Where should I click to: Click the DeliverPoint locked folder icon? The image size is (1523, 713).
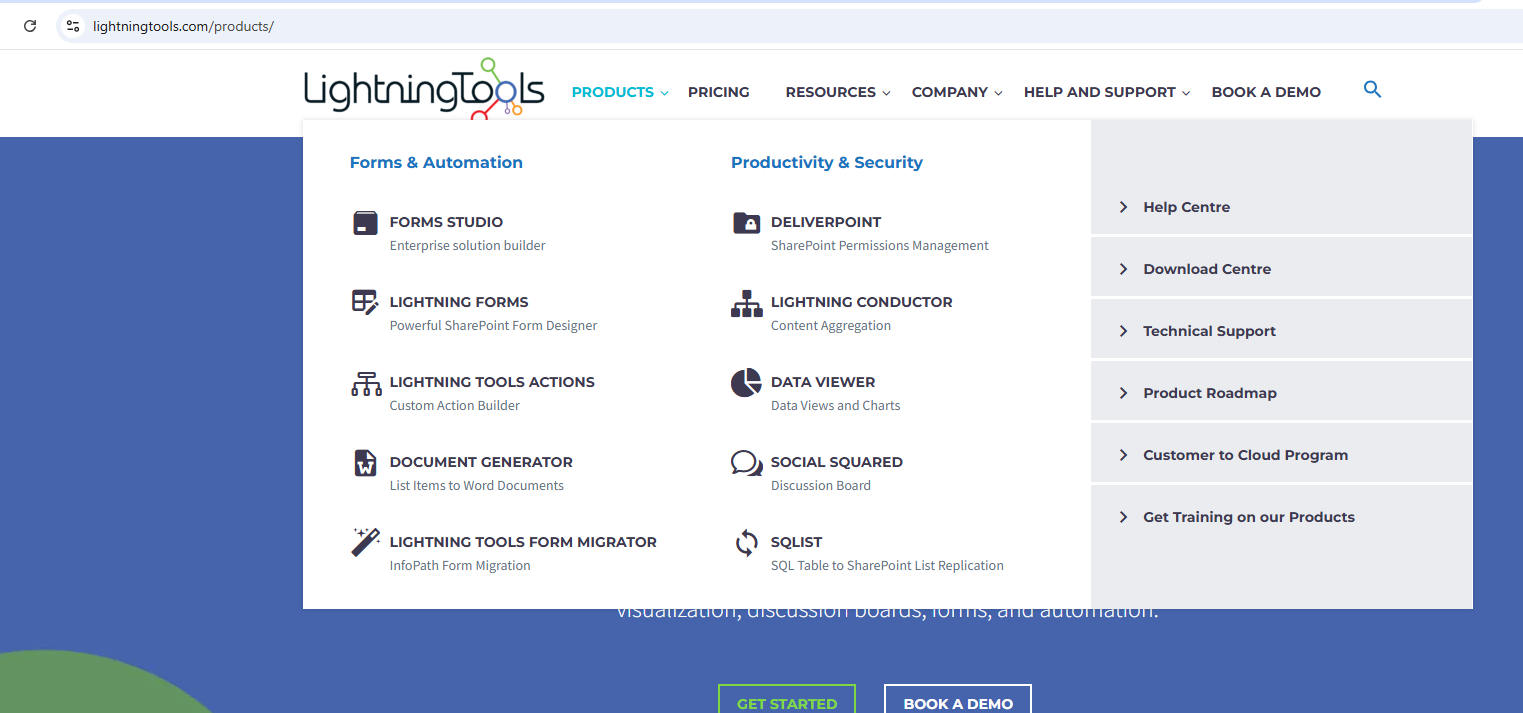pos(747,222)
